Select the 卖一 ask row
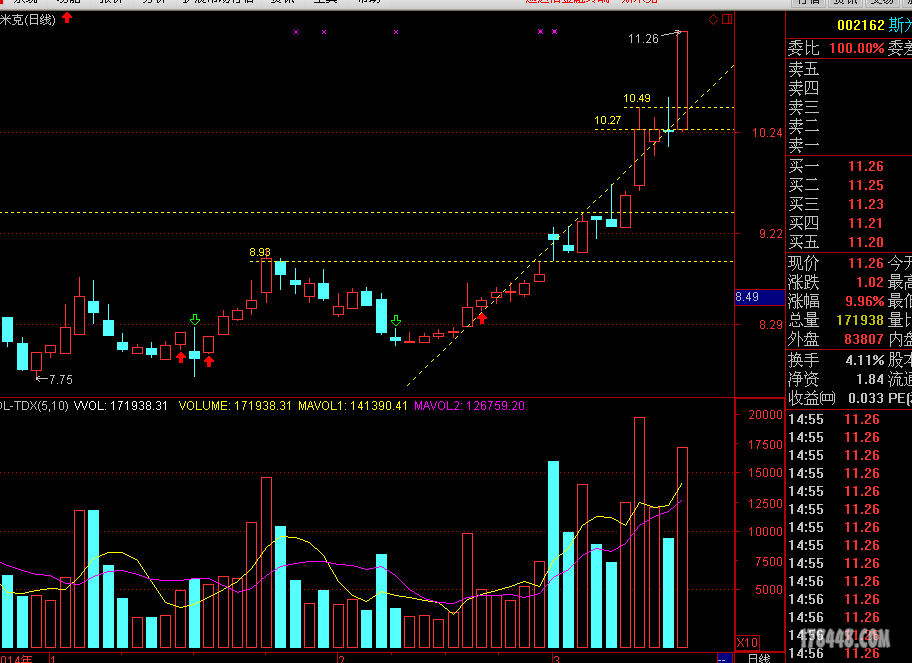 pos(849,145)
